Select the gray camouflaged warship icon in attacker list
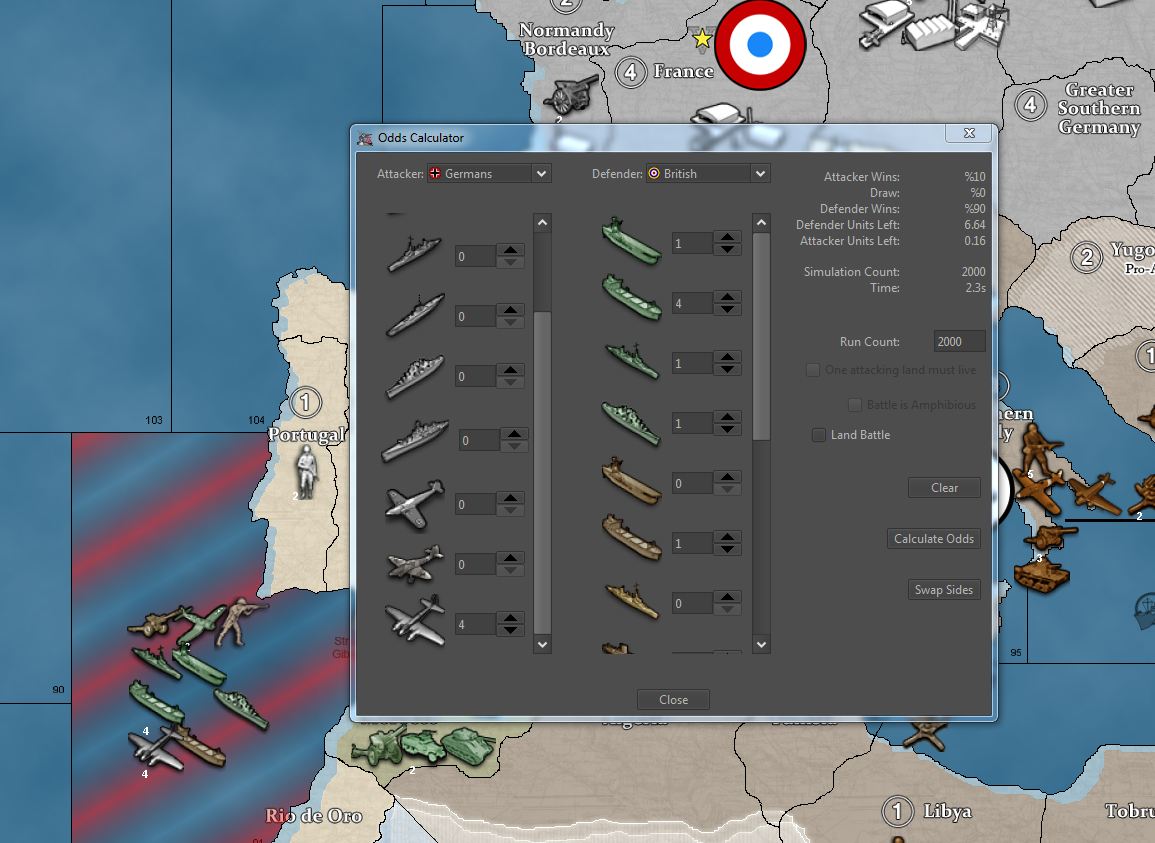 click(x=415, y=377)
